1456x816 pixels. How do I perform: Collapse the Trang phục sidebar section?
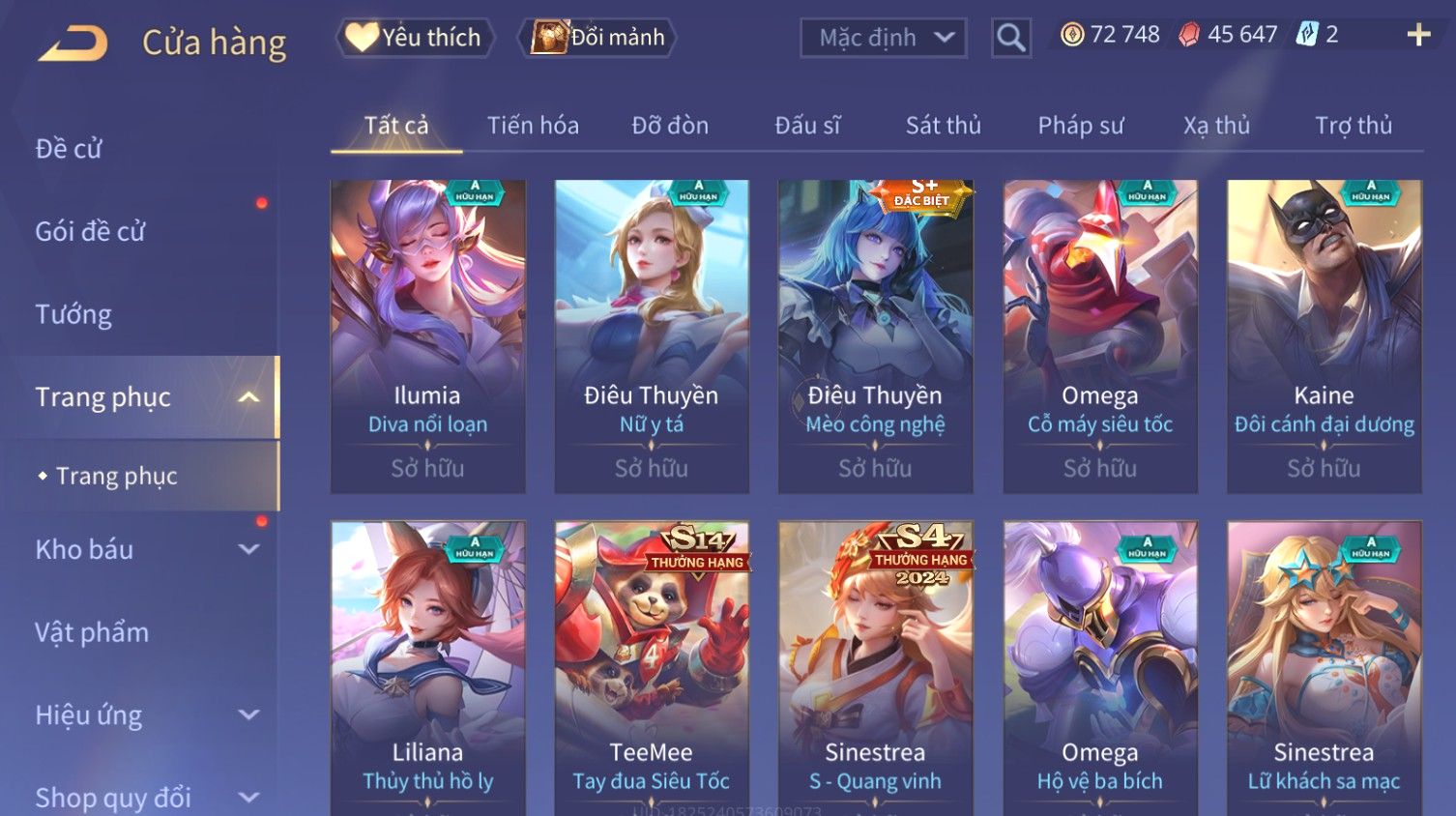coord(248,397)
